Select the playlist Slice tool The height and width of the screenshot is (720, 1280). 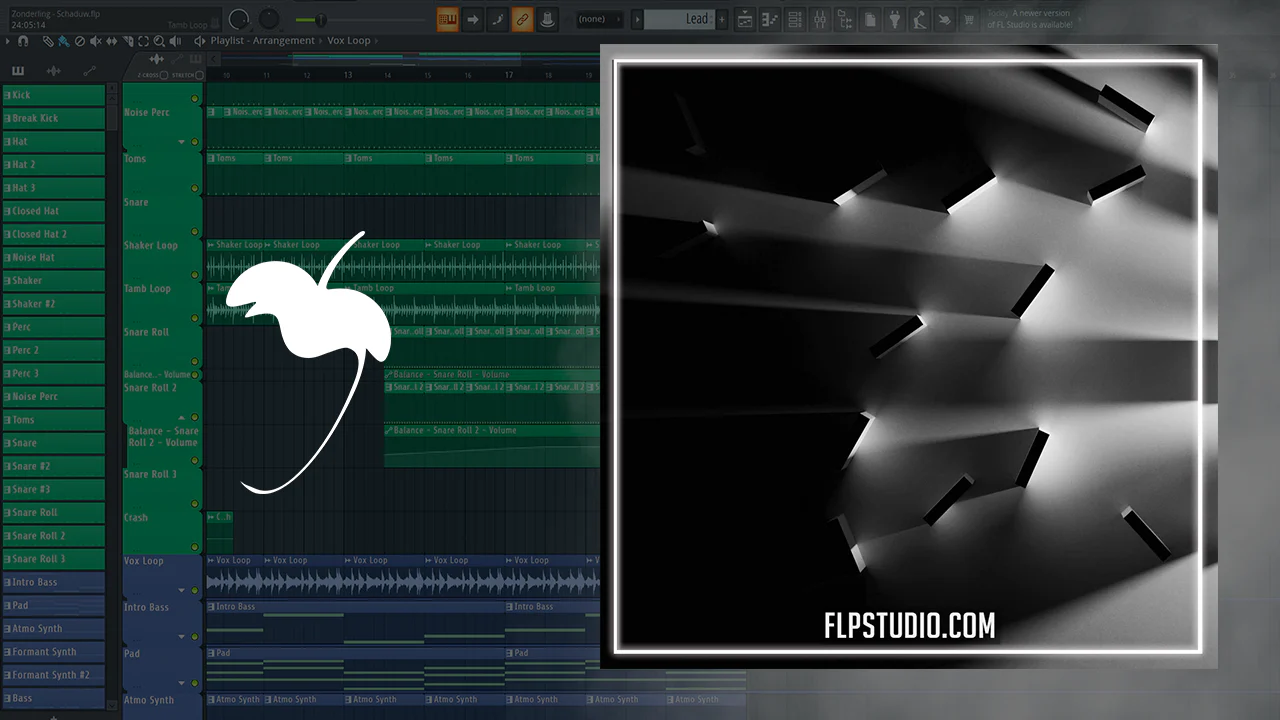point(128,41)
